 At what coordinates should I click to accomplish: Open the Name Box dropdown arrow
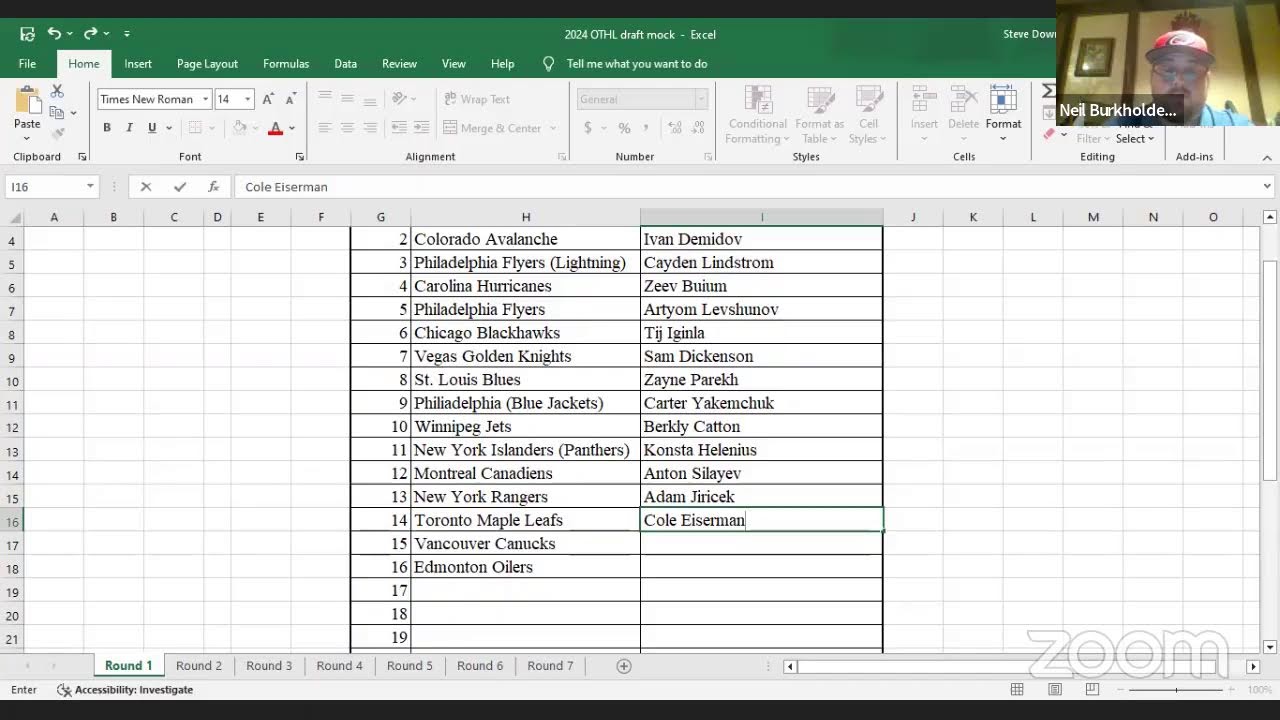click(x=90, y=187)
